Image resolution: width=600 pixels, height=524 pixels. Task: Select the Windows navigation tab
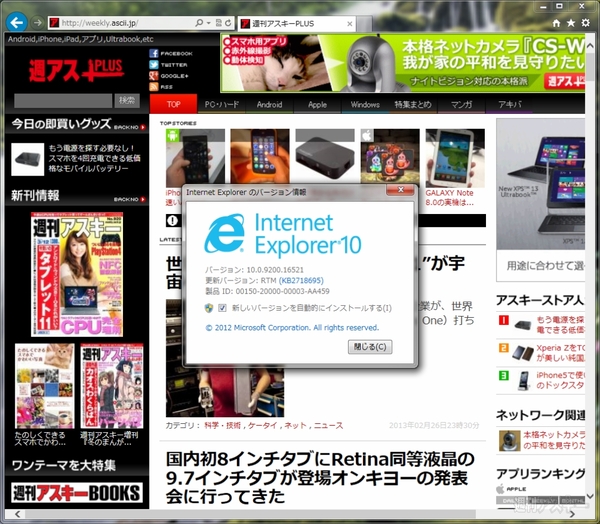click(x=365, y=104)
